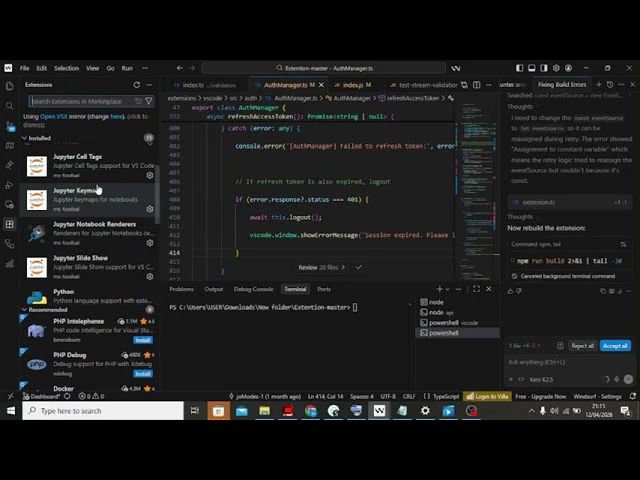Click the Windows Start button
The height and width of the screenshot is (480, 640).
(11, 410)
